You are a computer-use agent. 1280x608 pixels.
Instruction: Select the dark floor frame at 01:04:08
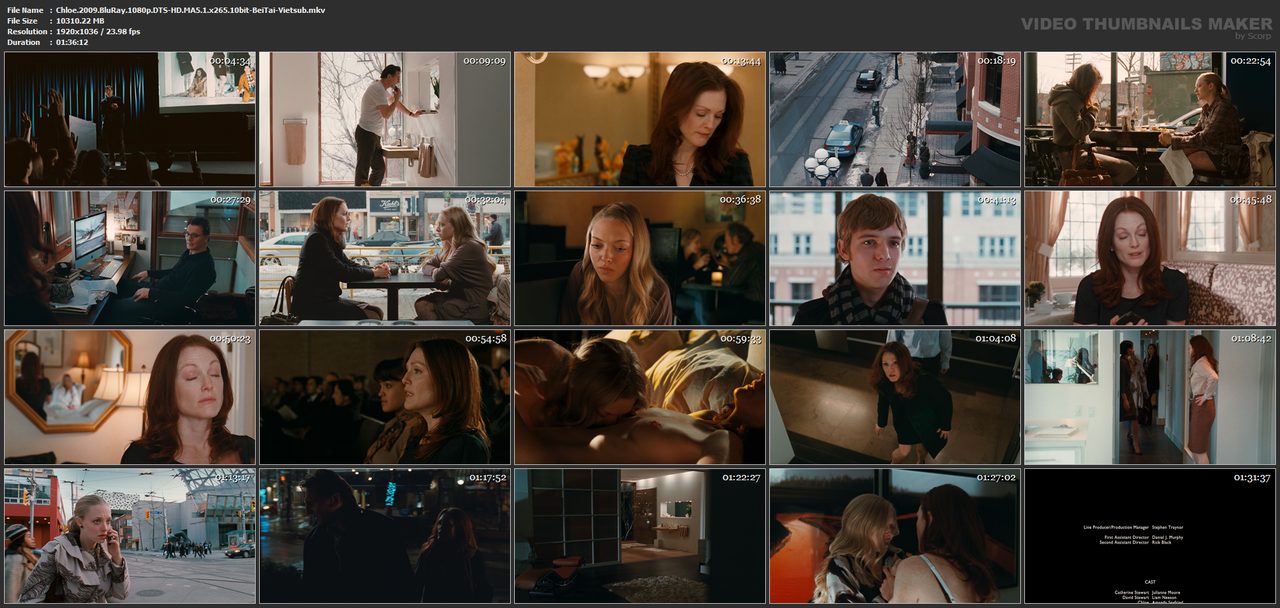895,397
